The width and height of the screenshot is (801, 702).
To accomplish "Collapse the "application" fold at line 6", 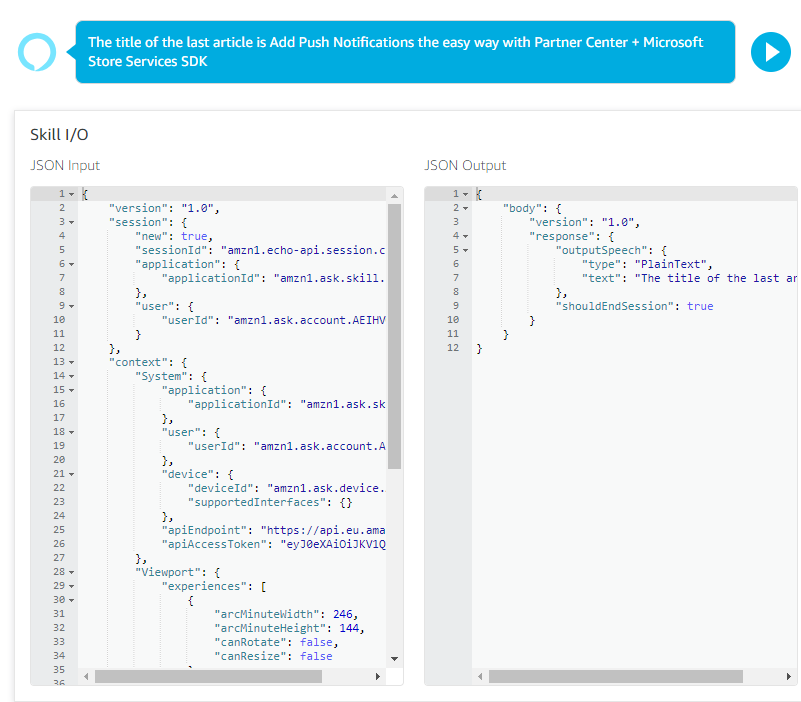I will [72, 264].
